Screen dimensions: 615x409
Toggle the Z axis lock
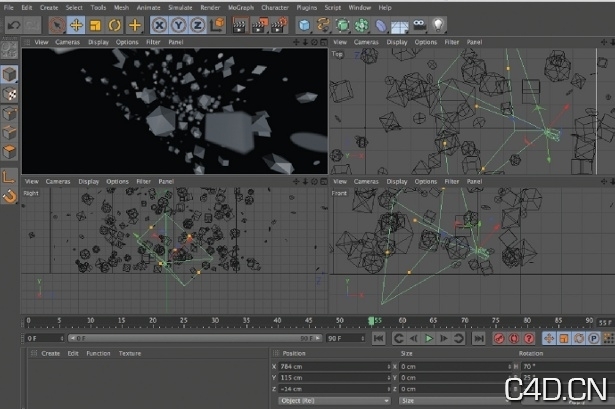[198, 25]
